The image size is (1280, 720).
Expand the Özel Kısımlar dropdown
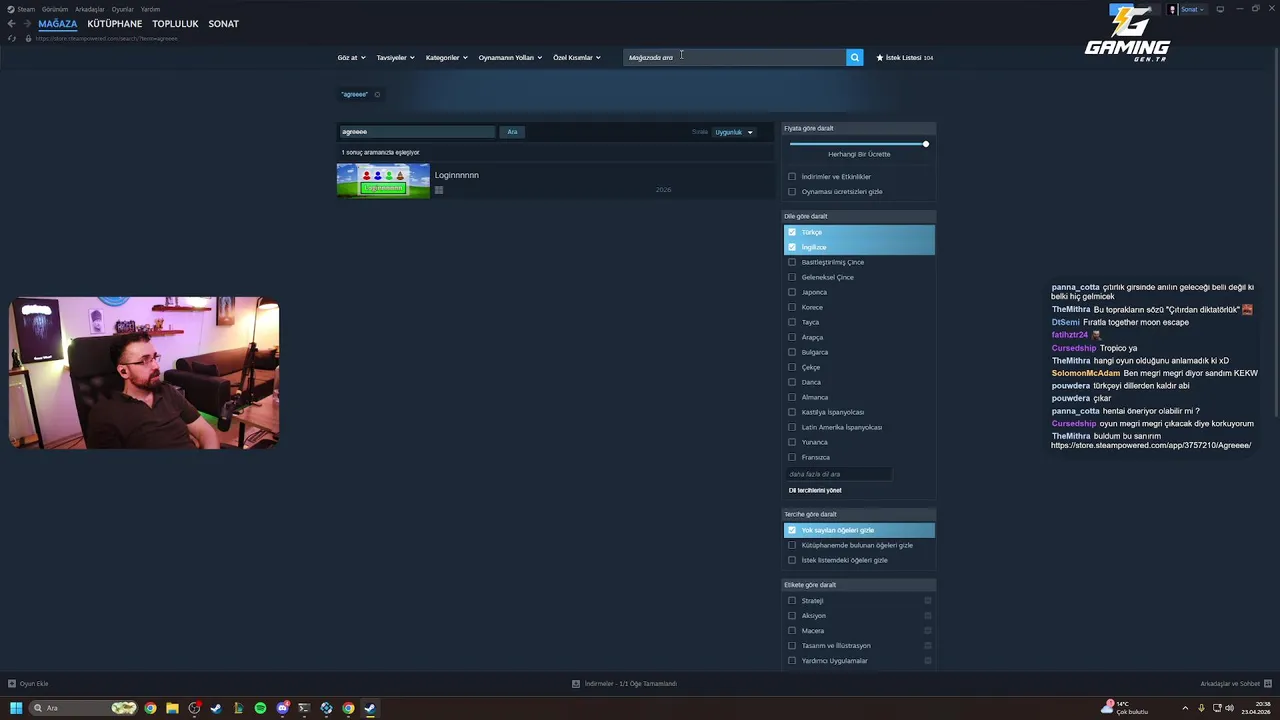point(577,58)
